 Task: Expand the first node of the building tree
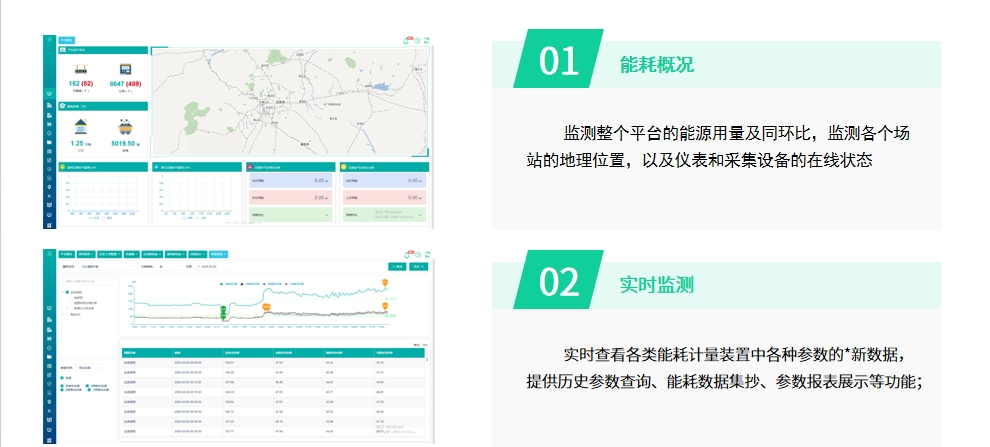pyautogui.click(x=62, y=292)
